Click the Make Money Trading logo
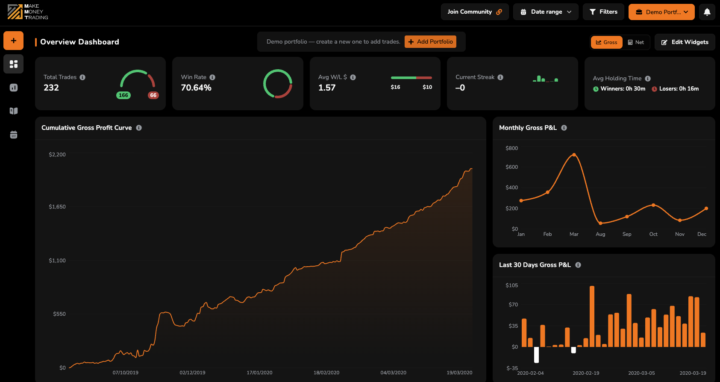This screenshot has width=720, height=382. (x=28, y=11)
